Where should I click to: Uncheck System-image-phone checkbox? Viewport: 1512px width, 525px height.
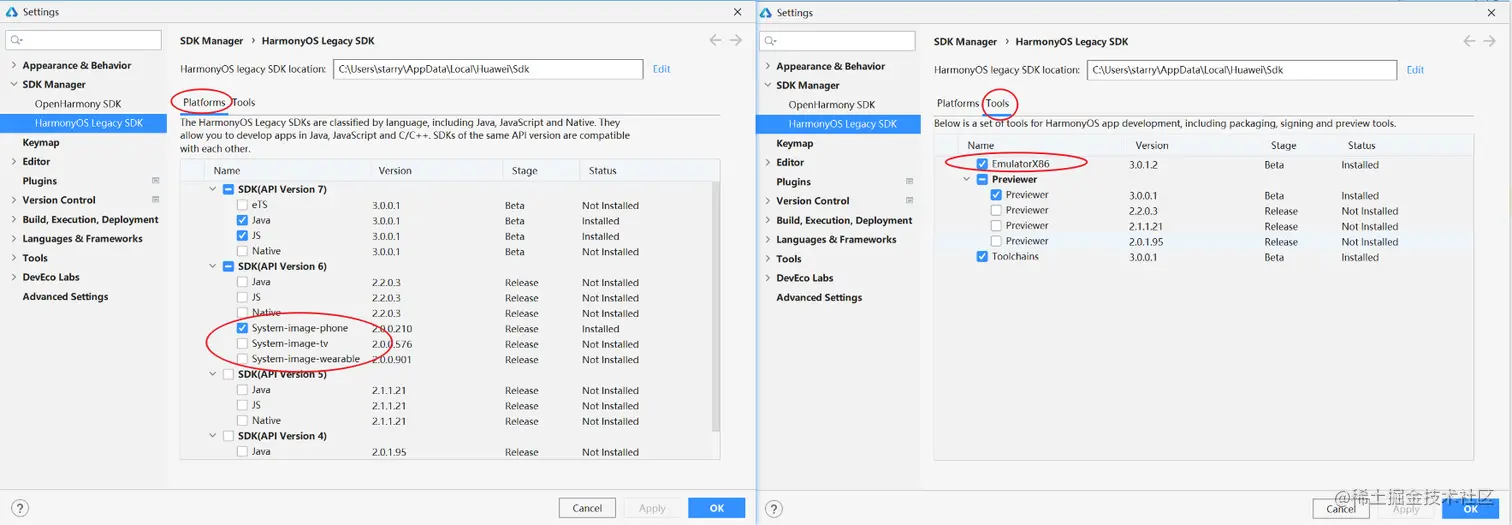(x=242, y=328)
